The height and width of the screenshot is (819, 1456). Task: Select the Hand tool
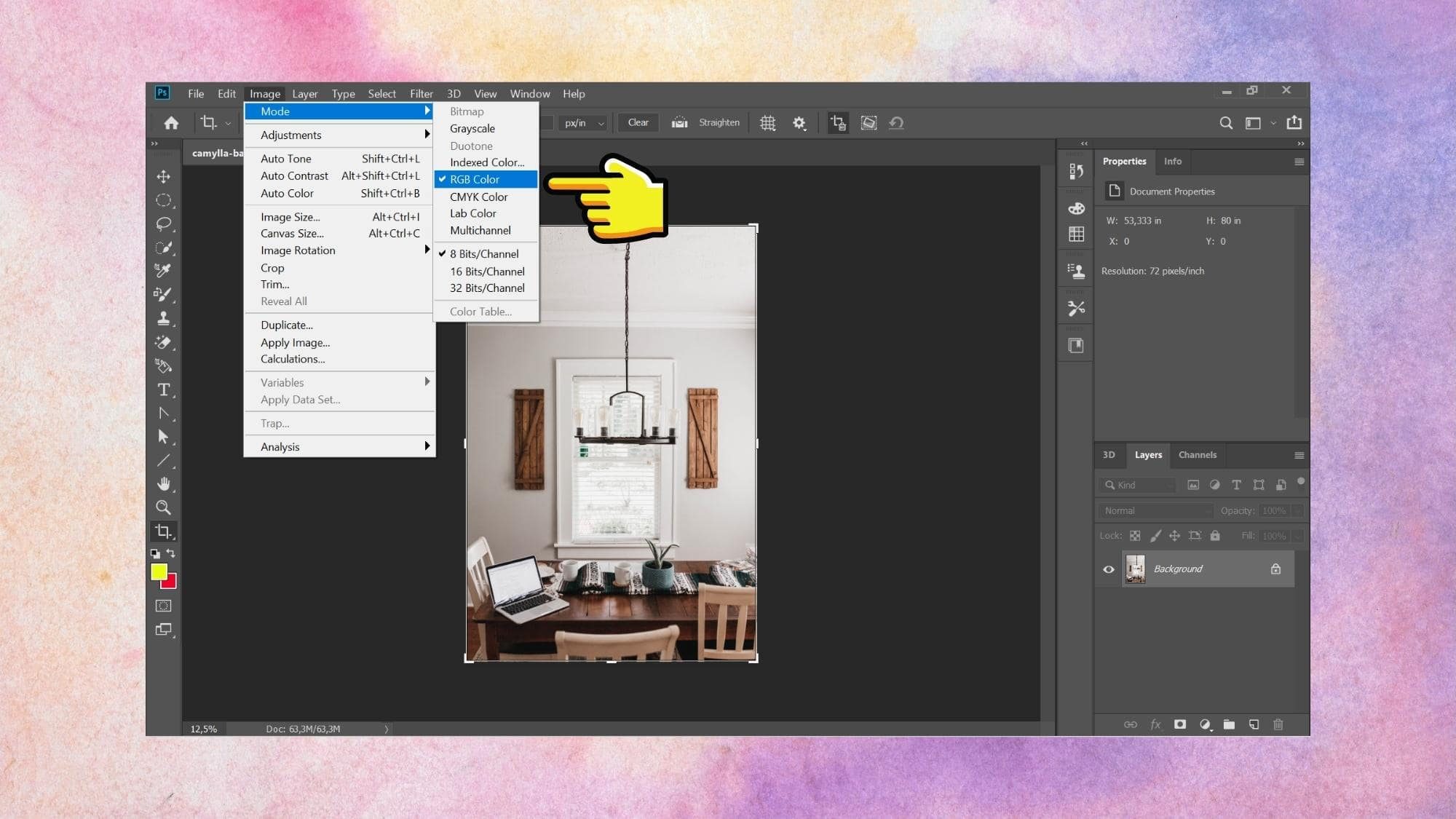(164, 483)
